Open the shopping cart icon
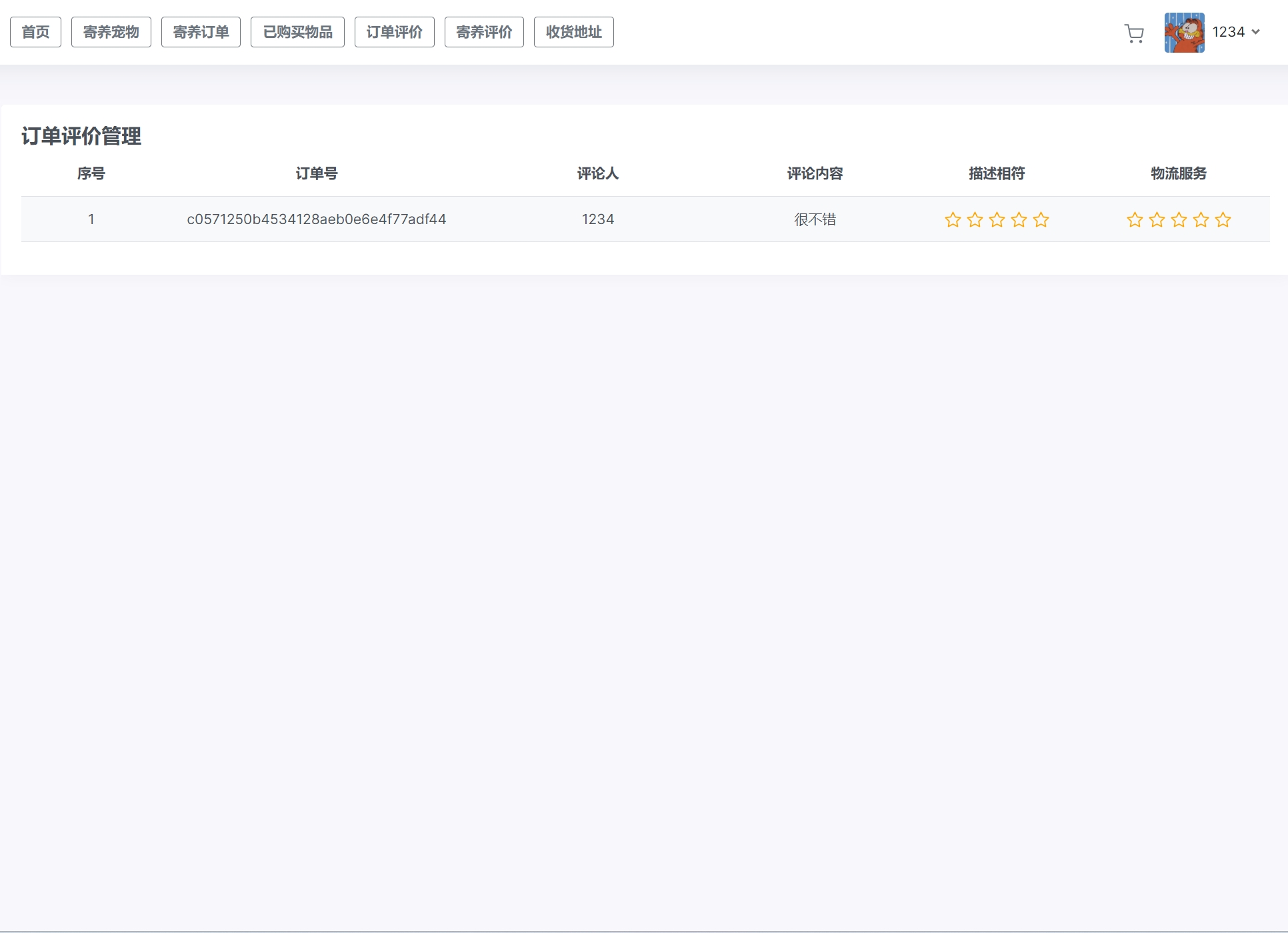This screenshot has width=1288, height=933. [1134, 33]
